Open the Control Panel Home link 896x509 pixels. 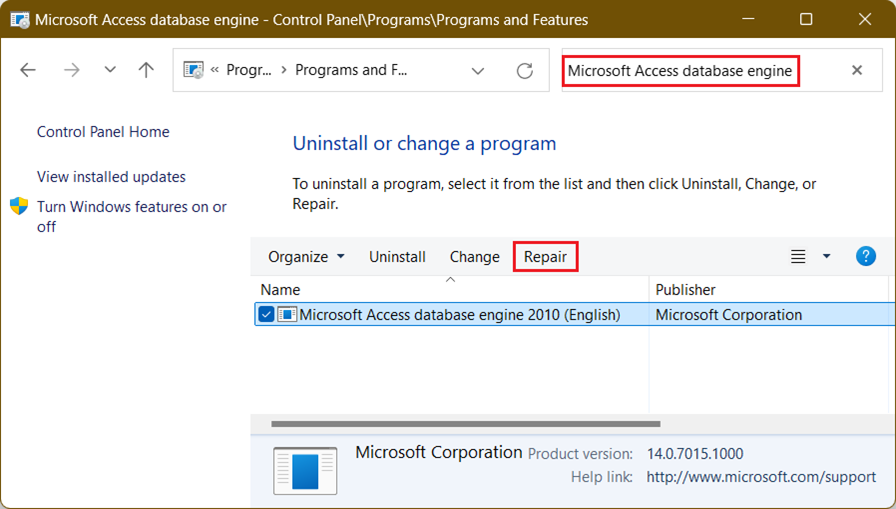103,132
